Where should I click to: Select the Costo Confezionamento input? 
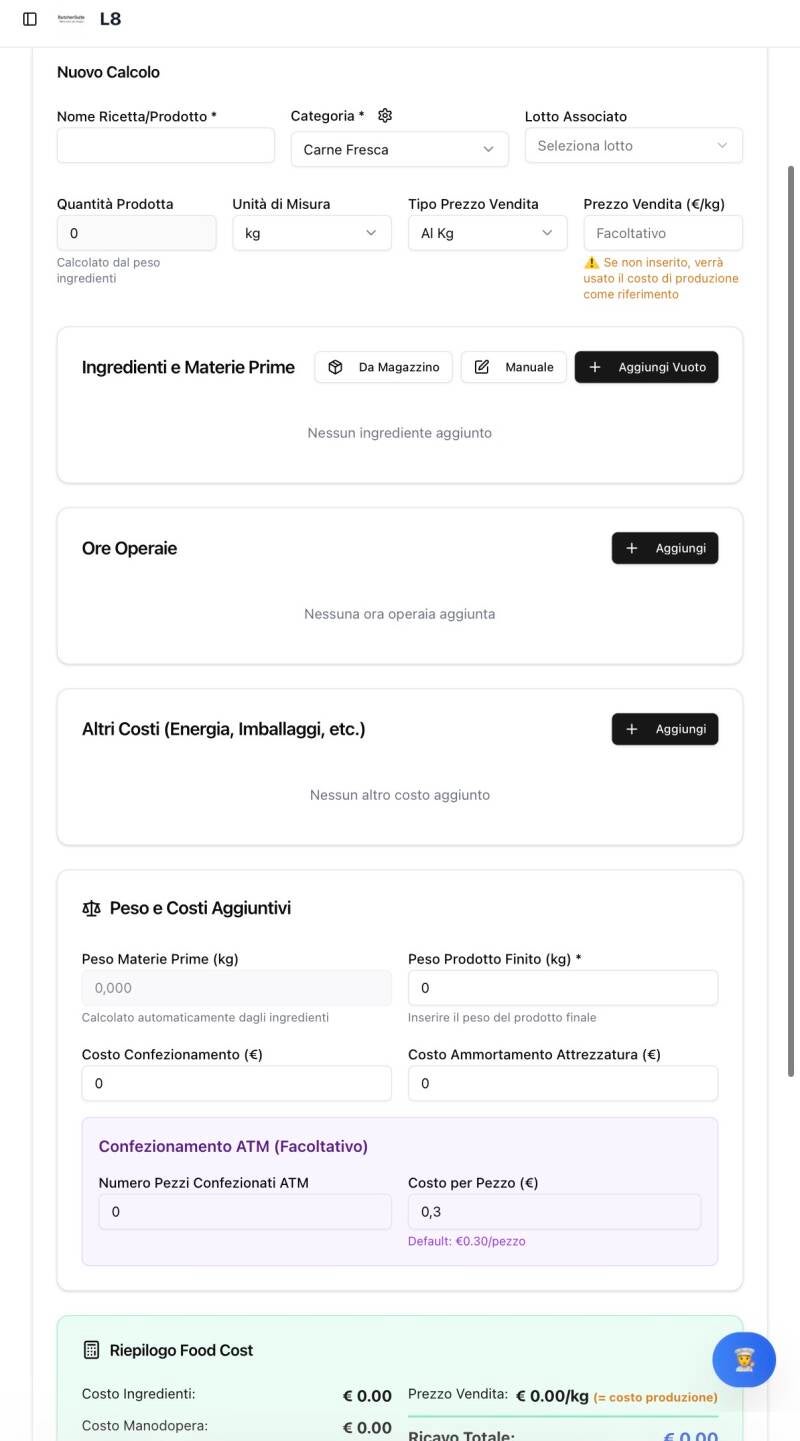click(236, 1083)
